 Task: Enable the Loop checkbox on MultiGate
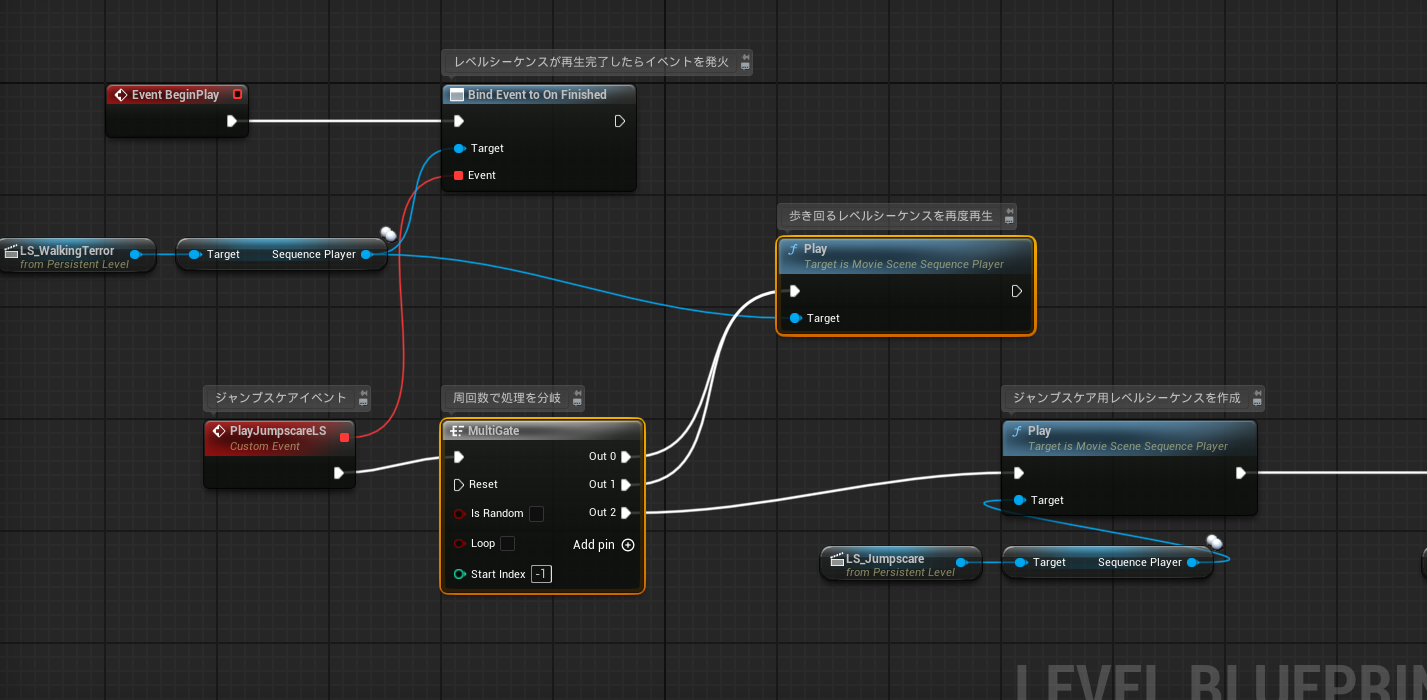pyautogui.click(x=507, y=543)
